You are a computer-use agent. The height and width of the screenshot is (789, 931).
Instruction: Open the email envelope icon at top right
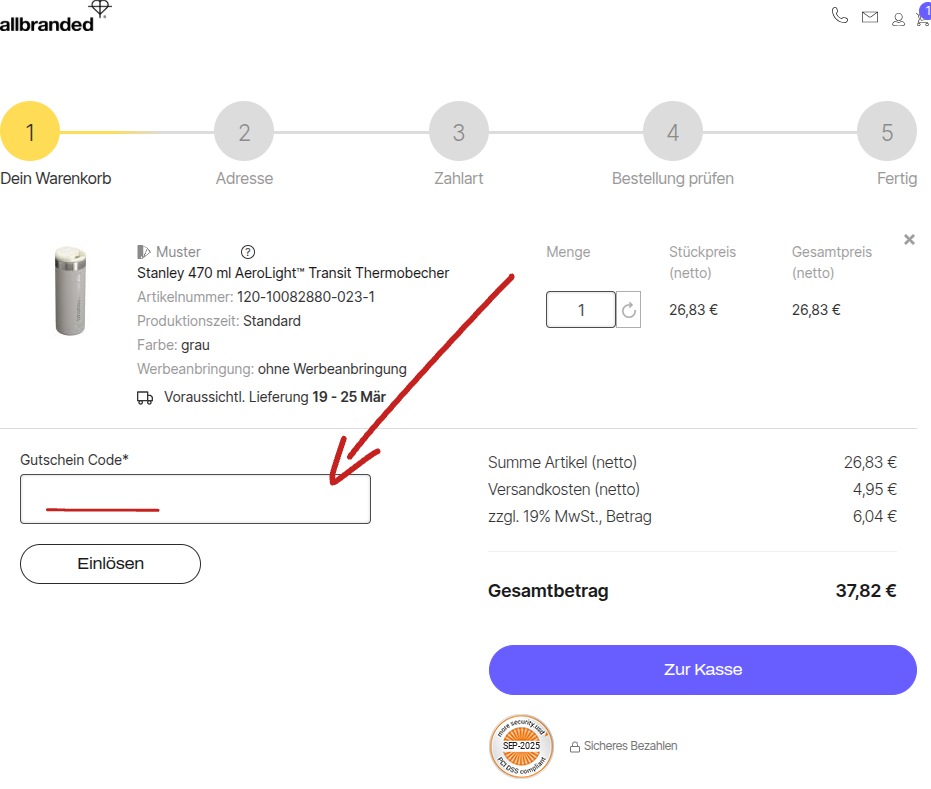coord(869,16)
